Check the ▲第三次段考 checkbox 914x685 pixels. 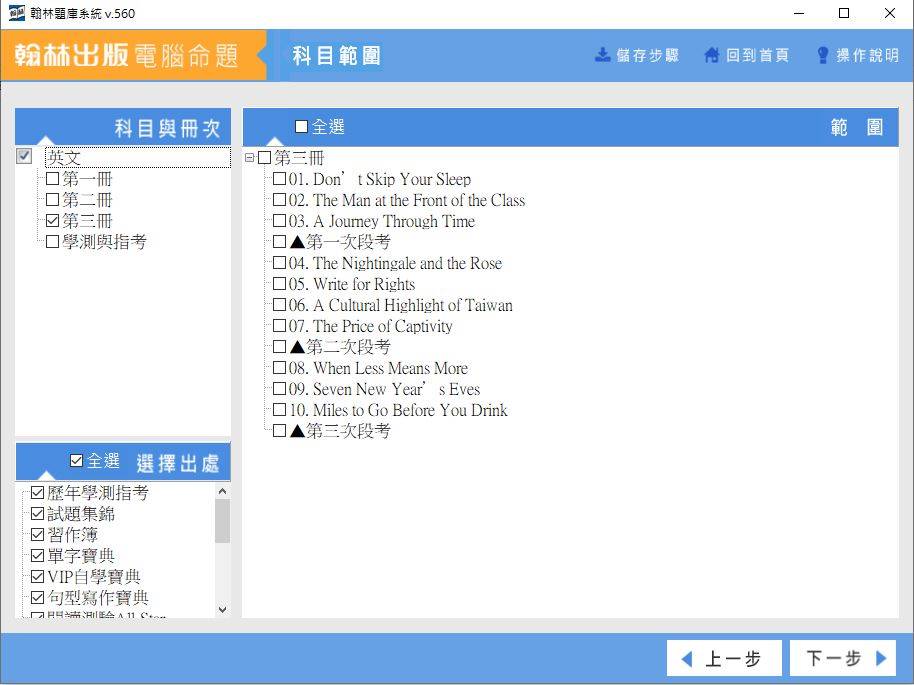pos(280,430)
